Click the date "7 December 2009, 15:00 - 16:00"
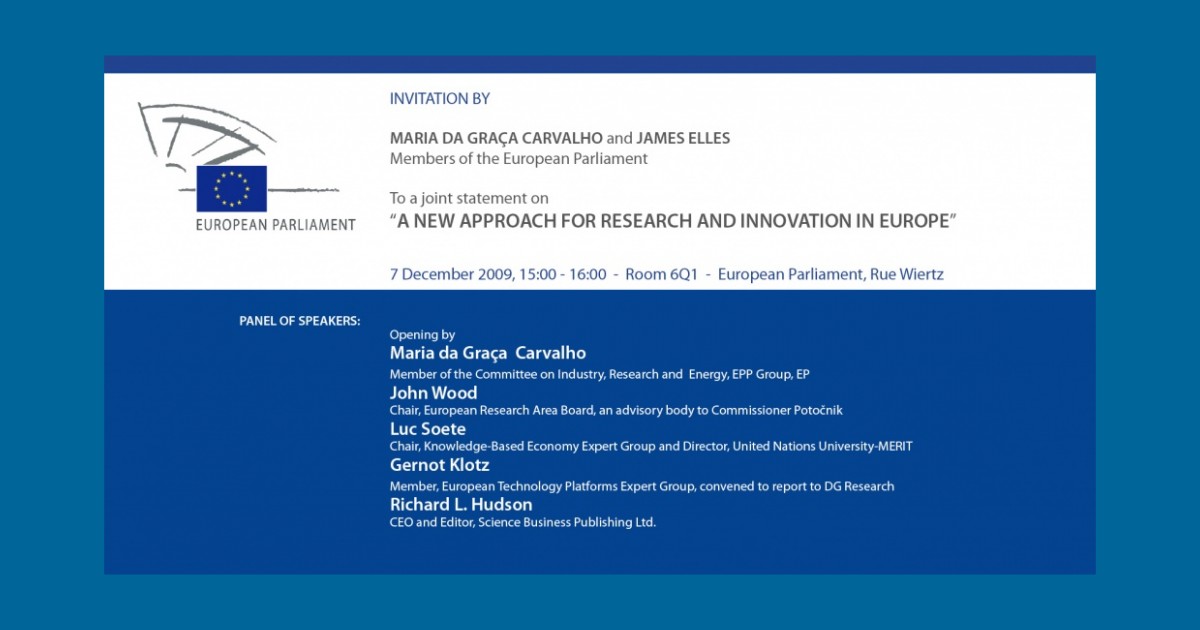The height and width of the screenshot is (630, 1200). [498, 274]
